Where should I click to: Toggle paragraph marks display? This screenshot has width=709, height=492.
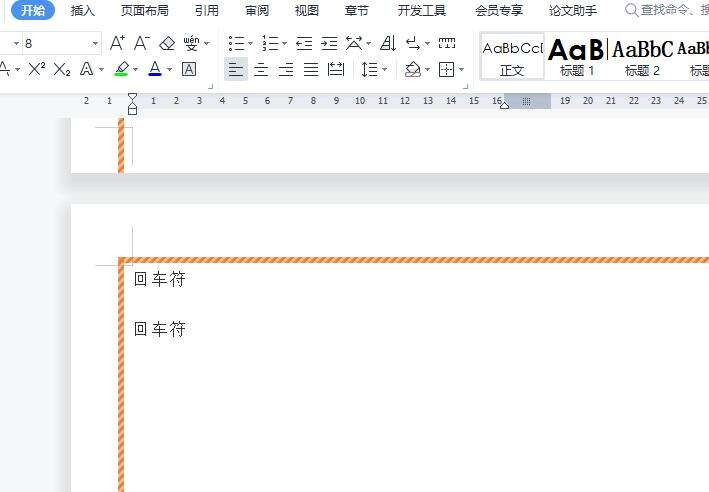[x=413, y=43]
